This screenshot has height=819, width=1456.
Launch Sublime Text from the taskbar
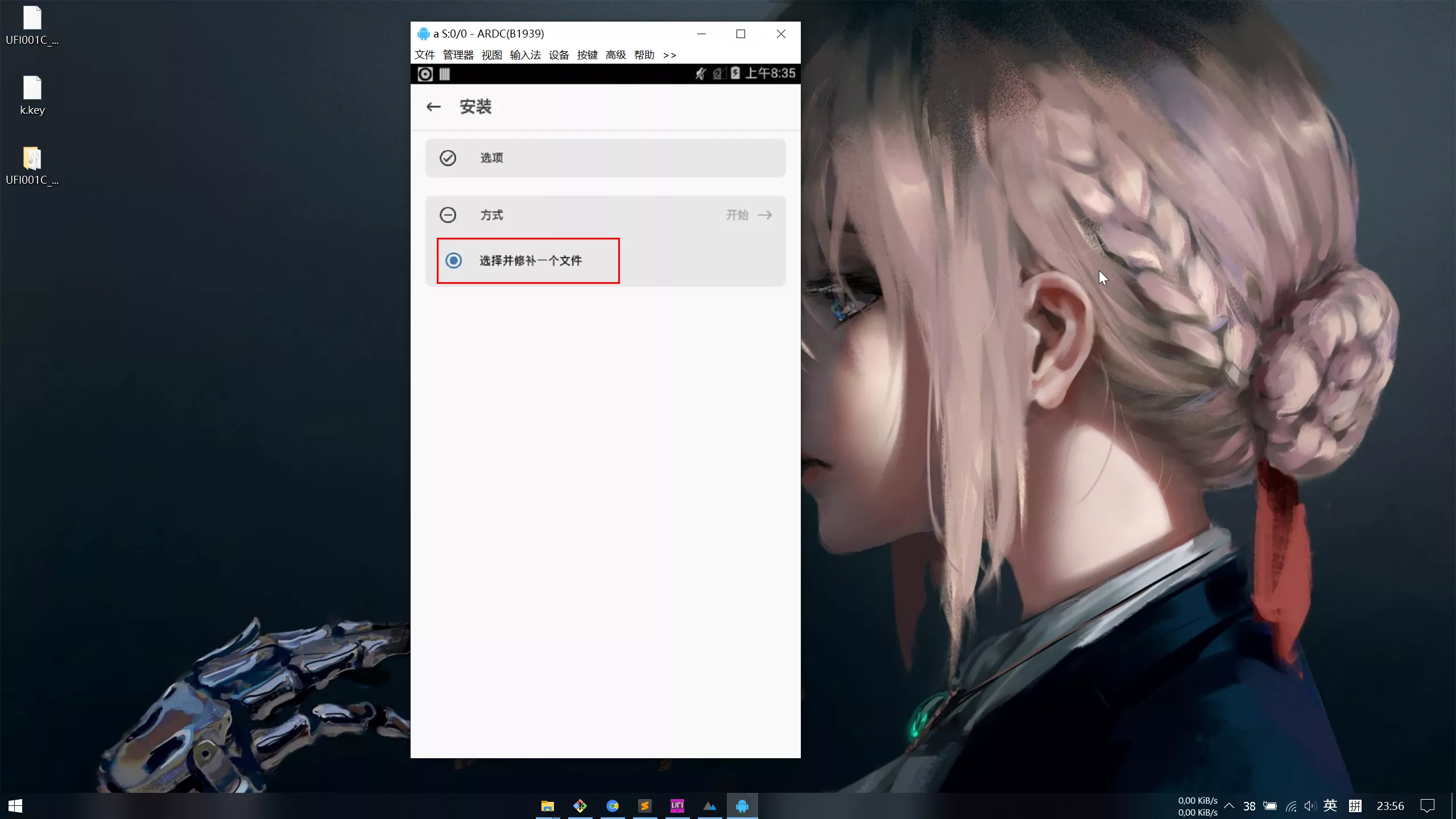click(644, 806)
